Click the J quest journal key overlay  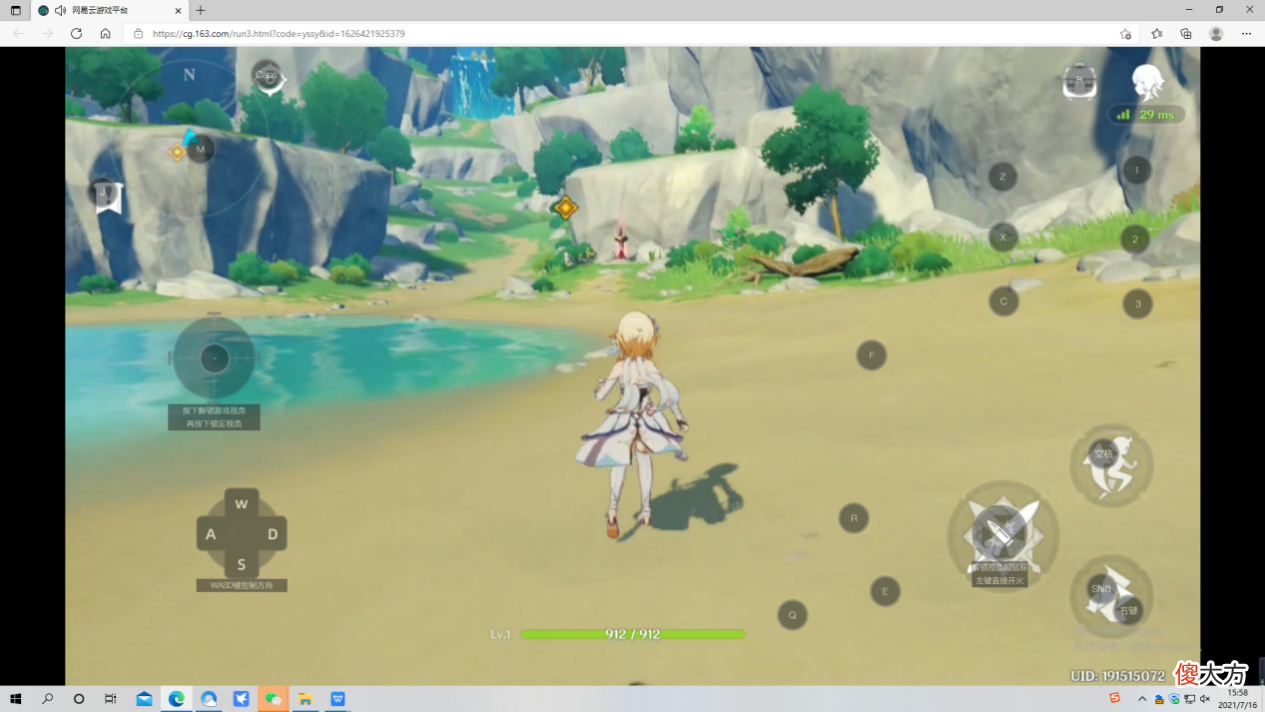point(102,192)
